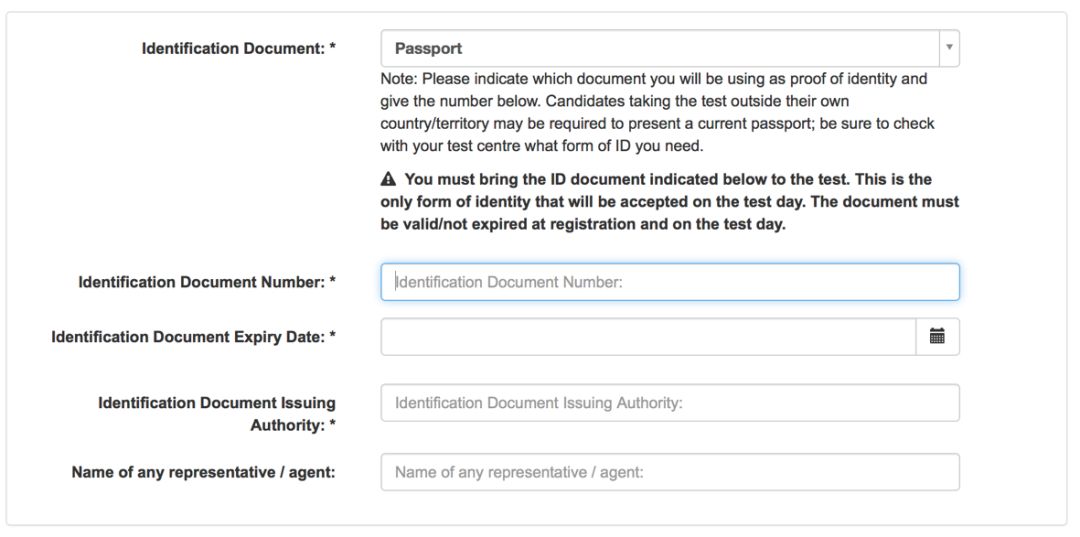Click the Identification Document Expiry Date field
The width and height of the screenshot is (1080, 537).
[648, 337]
